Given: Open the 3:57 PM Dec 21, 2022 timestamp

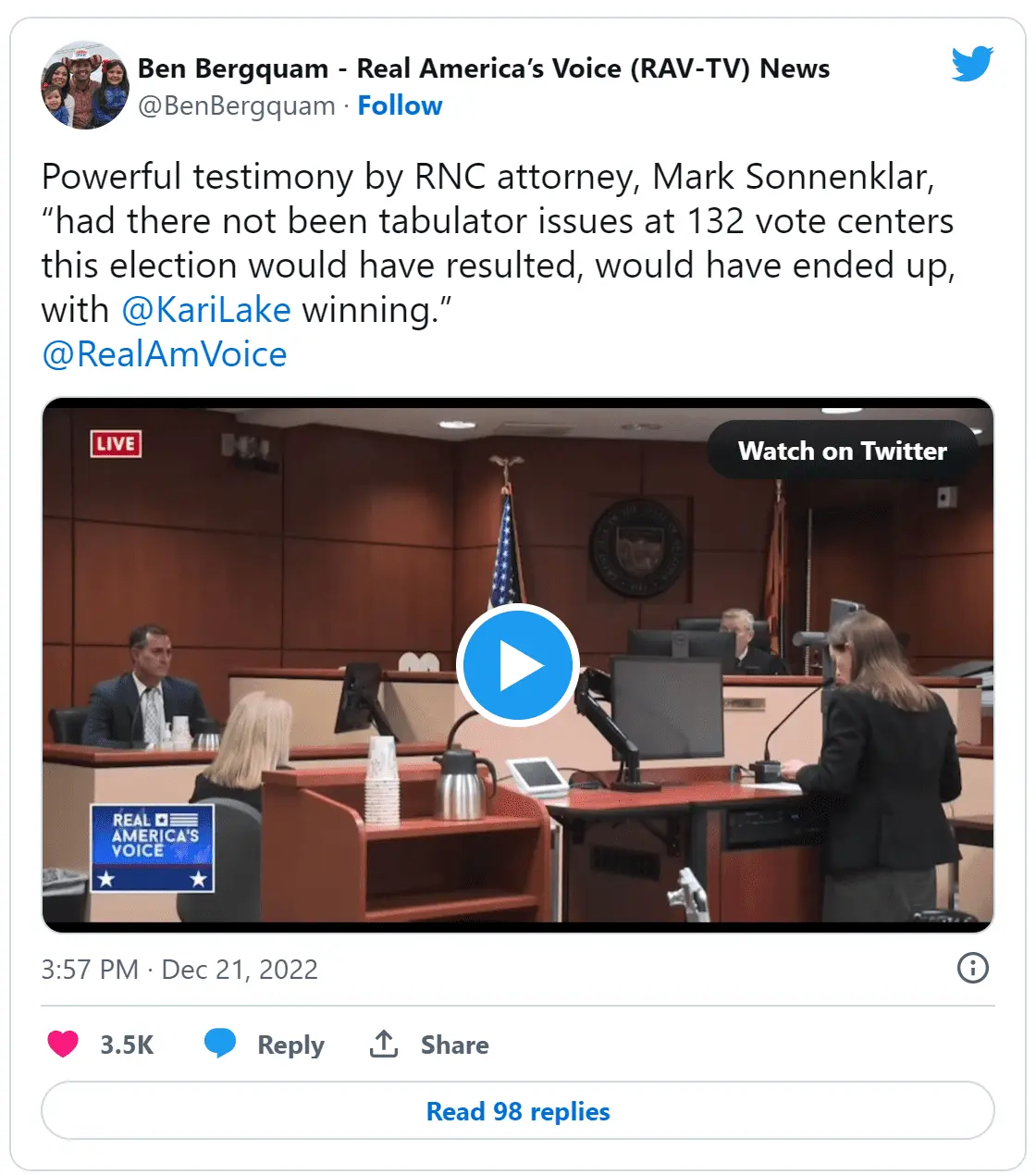Looking at the screenshot, I should pyautogui.click(x=179, y=969).
